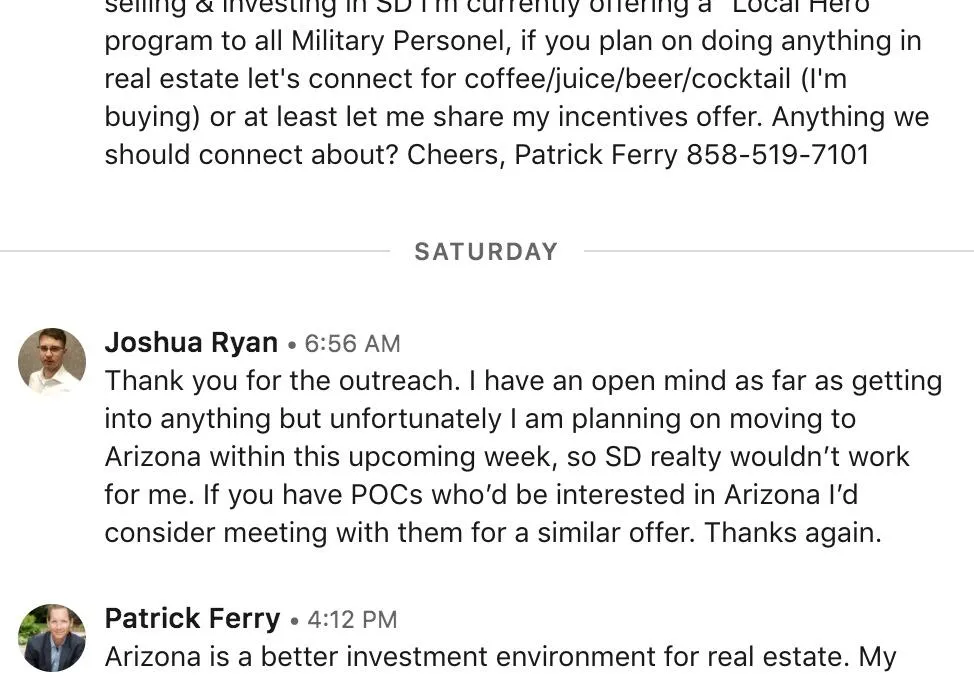Click Patrick Ferry's profile photo
This screenshot has height=688, width=974.
point(52,637)
